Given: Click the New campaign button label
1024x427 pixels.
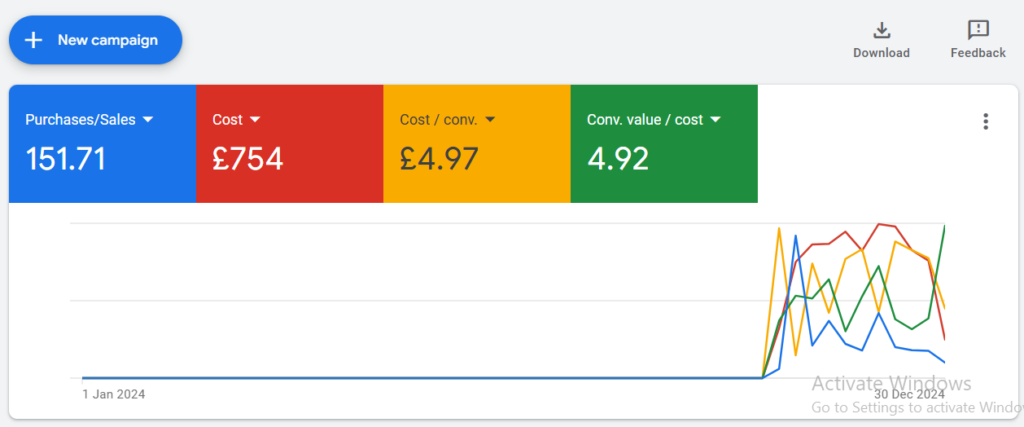Looking at the screenshot, I should 108,40.
